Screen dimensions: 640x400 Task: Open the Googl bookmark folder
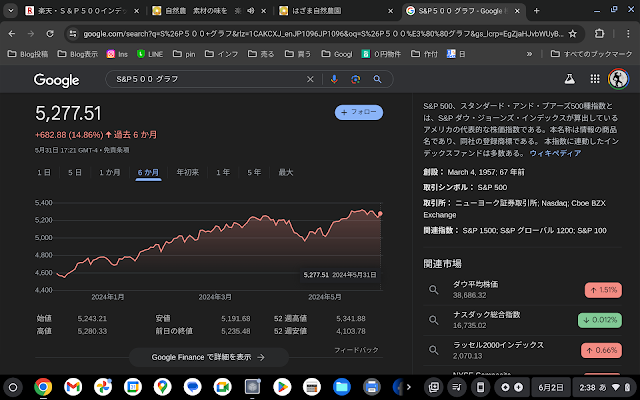click(x=337, y=54)
